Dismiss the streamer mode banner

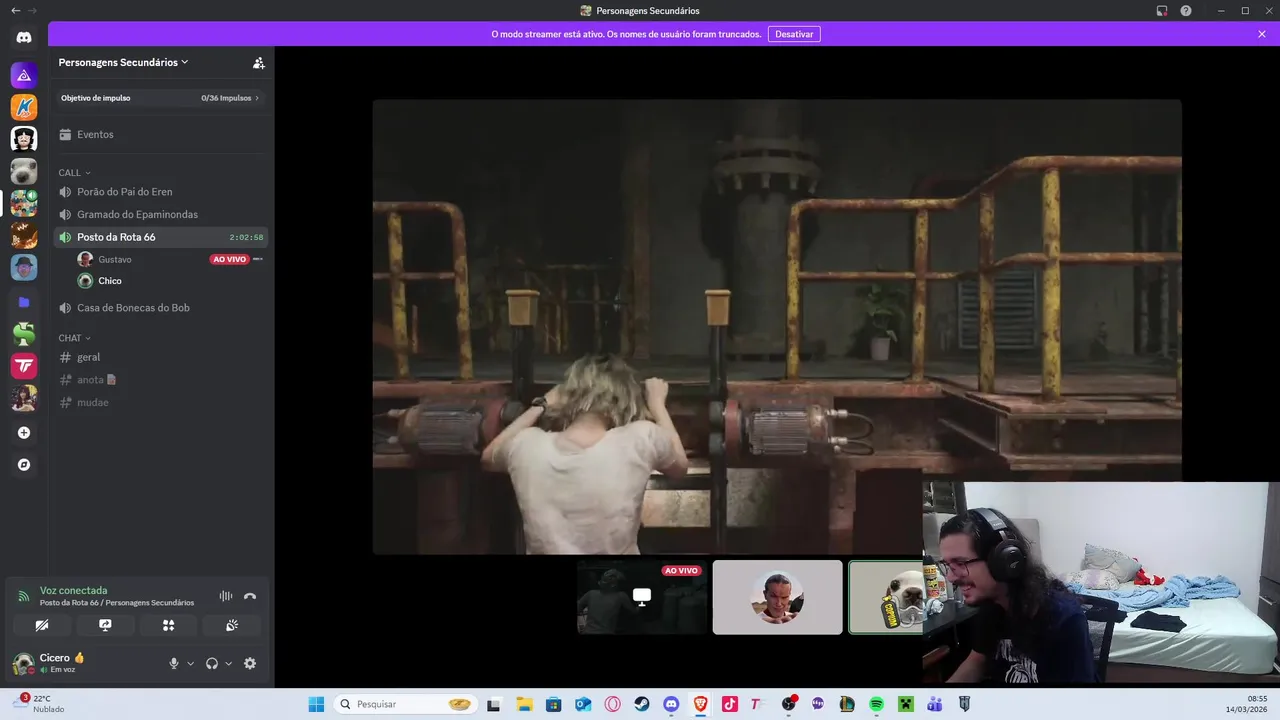click(x=1262, y=34)
